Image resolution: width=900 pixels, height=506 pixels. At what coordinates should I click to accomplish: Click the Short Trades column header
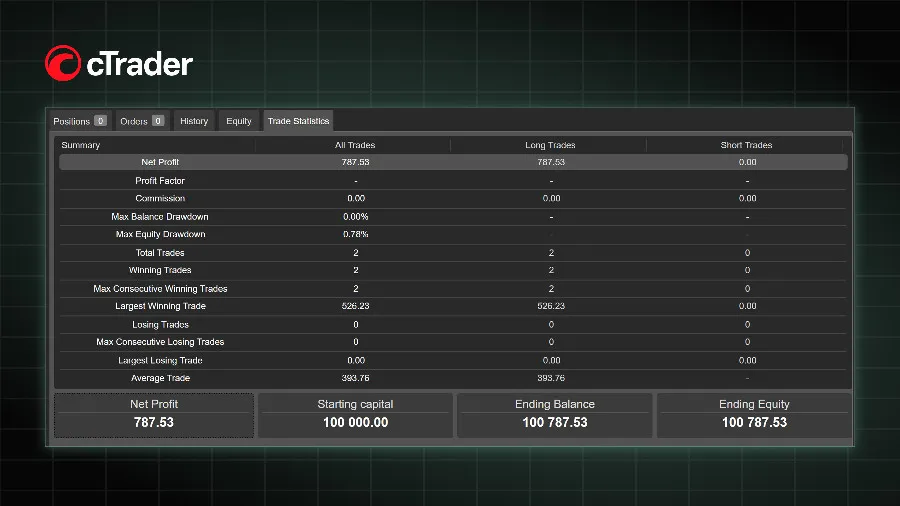click(746, 145)
